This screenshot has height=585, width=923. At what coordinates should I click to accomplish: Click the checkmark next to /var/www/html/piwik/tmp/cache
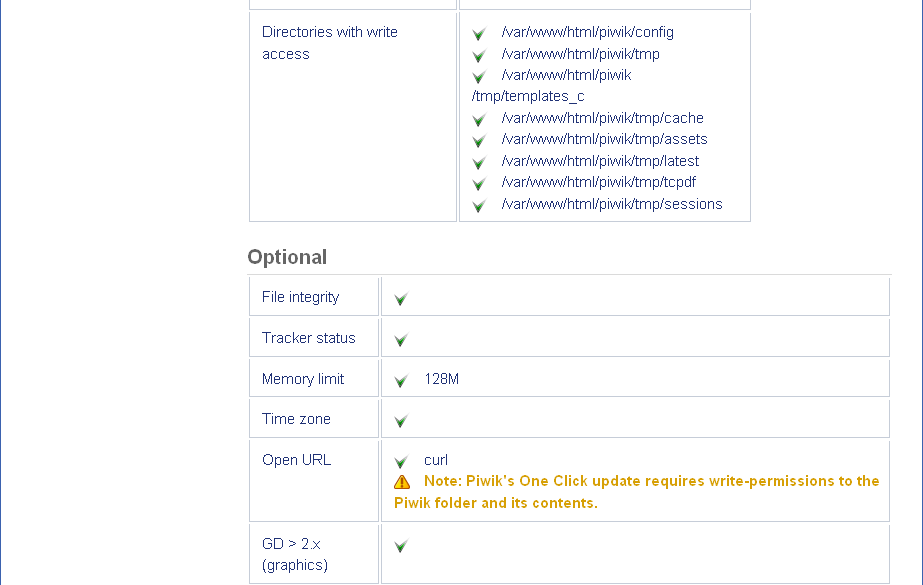(x=479, y=120)
